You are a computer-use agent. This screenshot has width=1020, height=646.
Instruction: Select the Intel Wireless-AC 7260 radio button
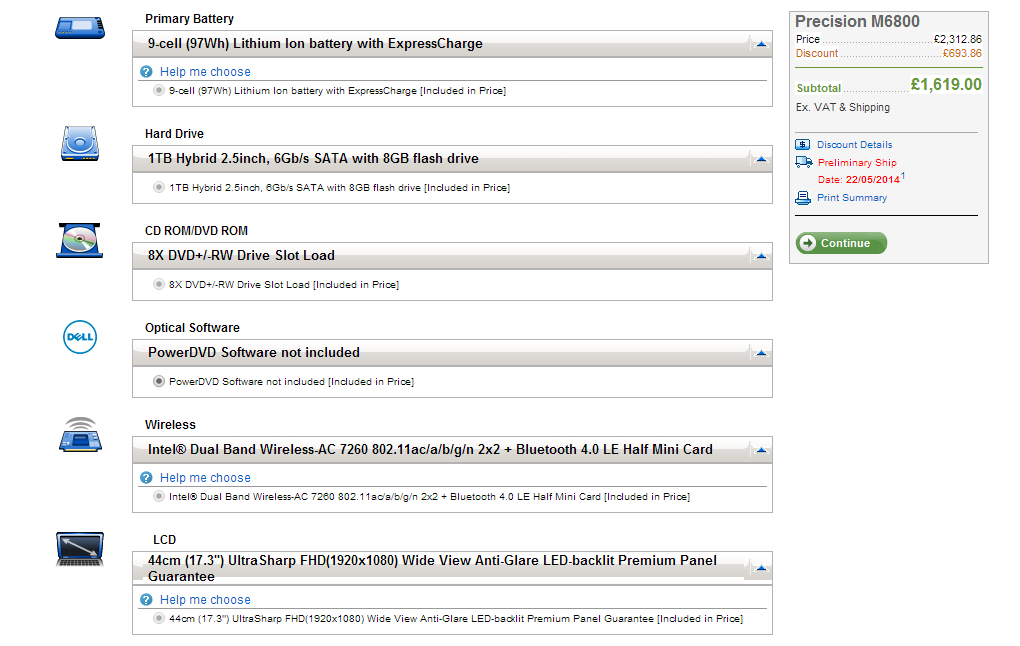[159, 496]
